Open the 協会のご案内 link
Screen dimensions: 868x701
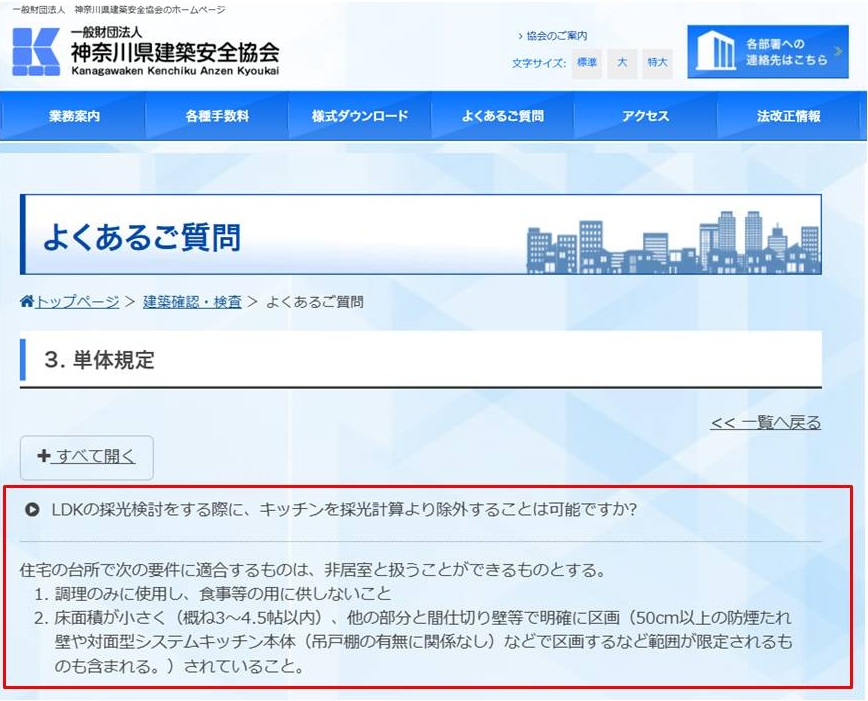553,36
